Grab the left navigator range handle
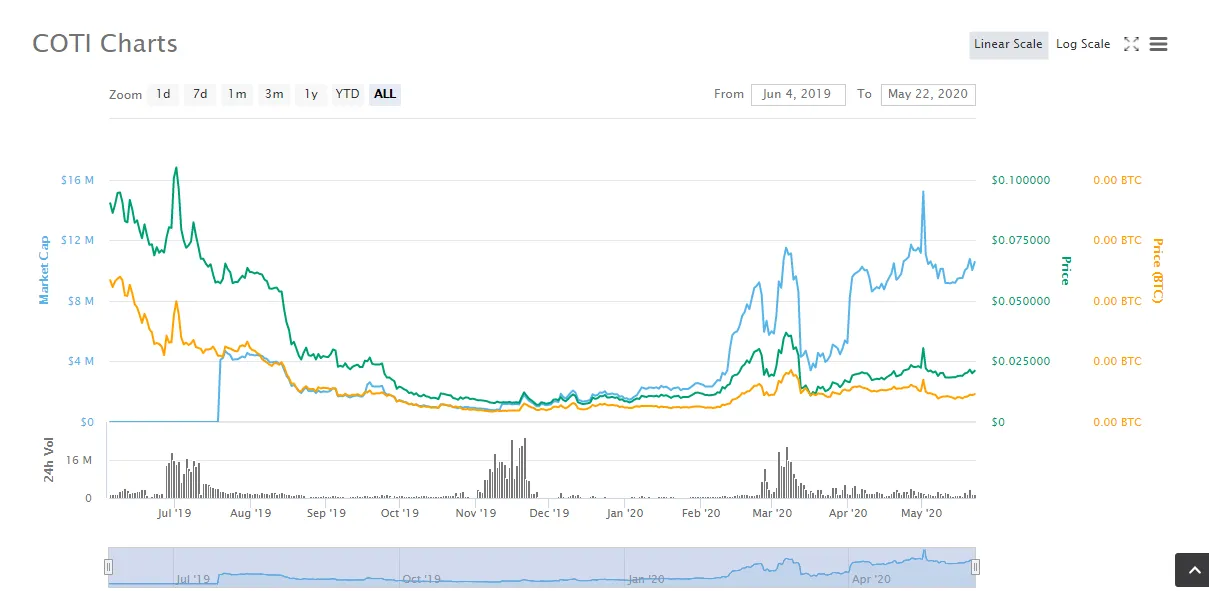 108,567
